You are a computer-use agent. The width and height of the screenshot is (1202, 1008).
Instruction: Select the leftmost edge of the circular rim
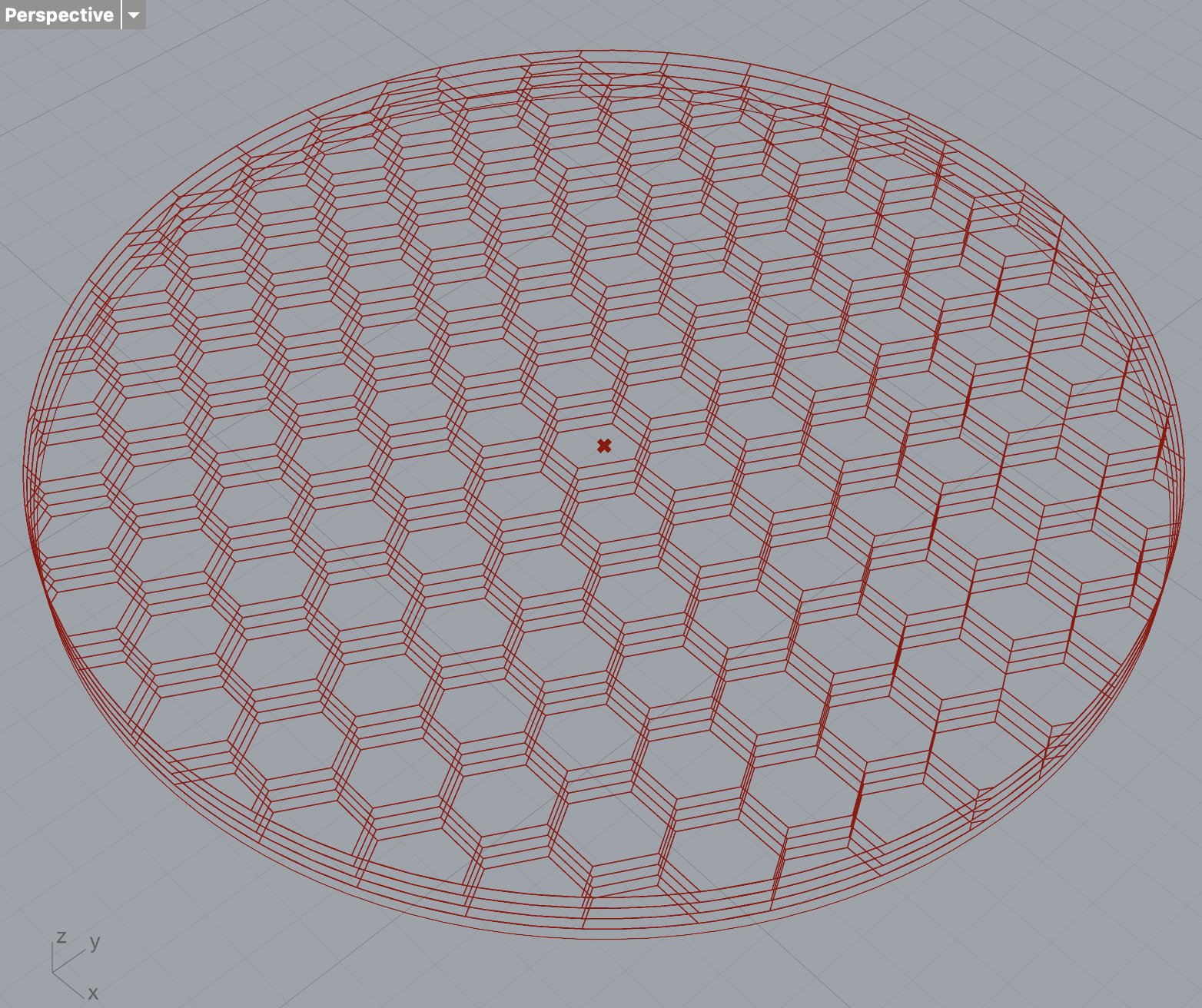pos(25,476)
